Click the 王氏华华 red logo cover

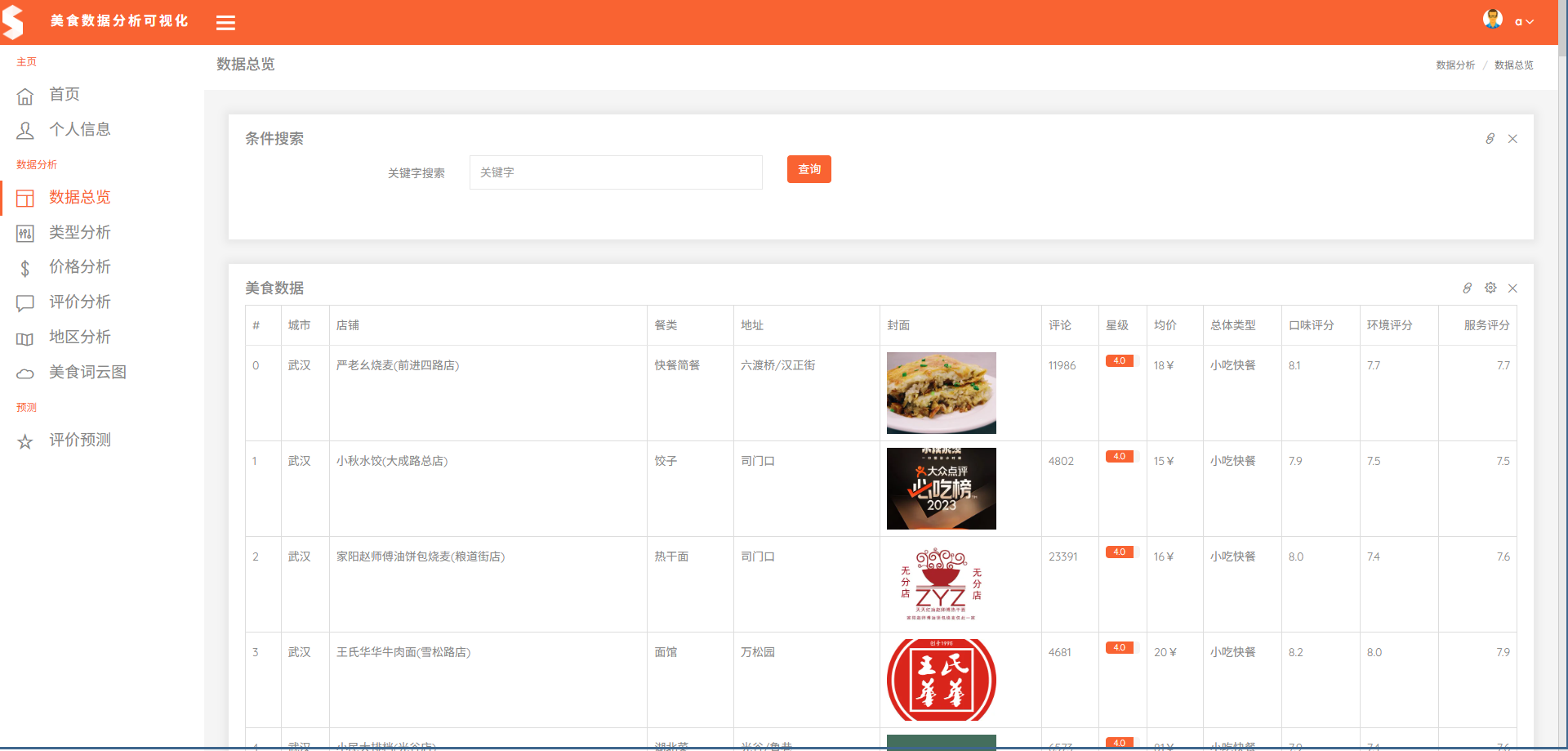[942, 680]
